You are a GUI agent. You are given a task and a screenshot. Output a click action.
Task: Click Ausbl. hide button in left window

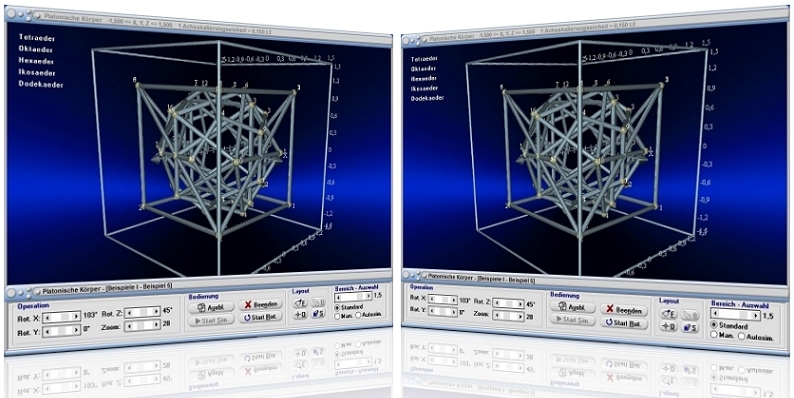pyautogui.click(x=211, y=307)
